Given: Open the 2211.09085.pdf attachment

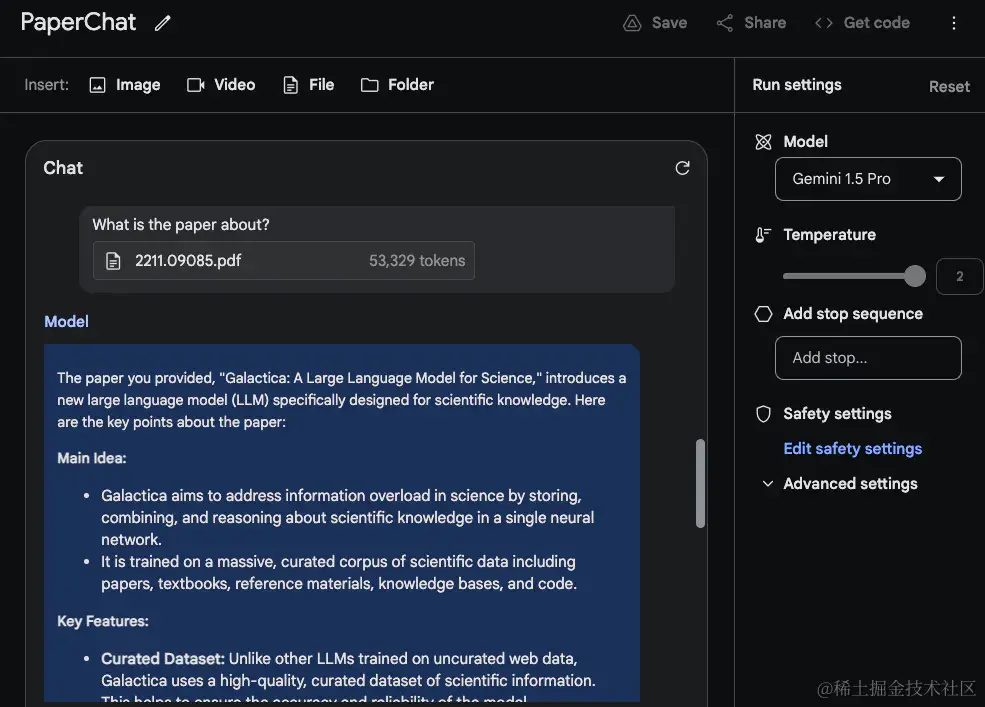Looking at the screenshot, I should (x=284, y=261).
